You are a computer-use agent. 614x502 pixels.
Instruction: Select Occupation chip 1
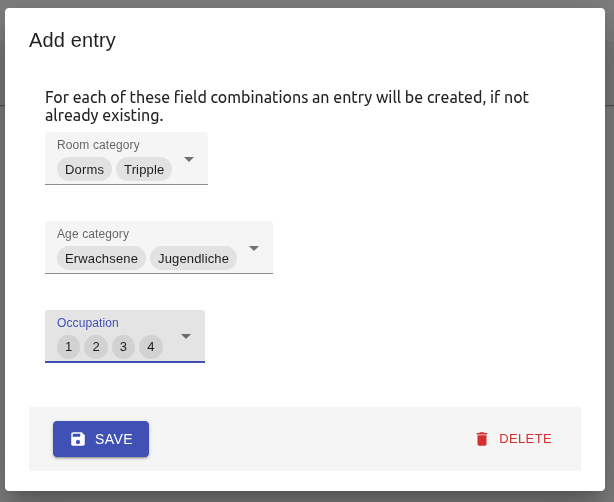coord(68,347)
